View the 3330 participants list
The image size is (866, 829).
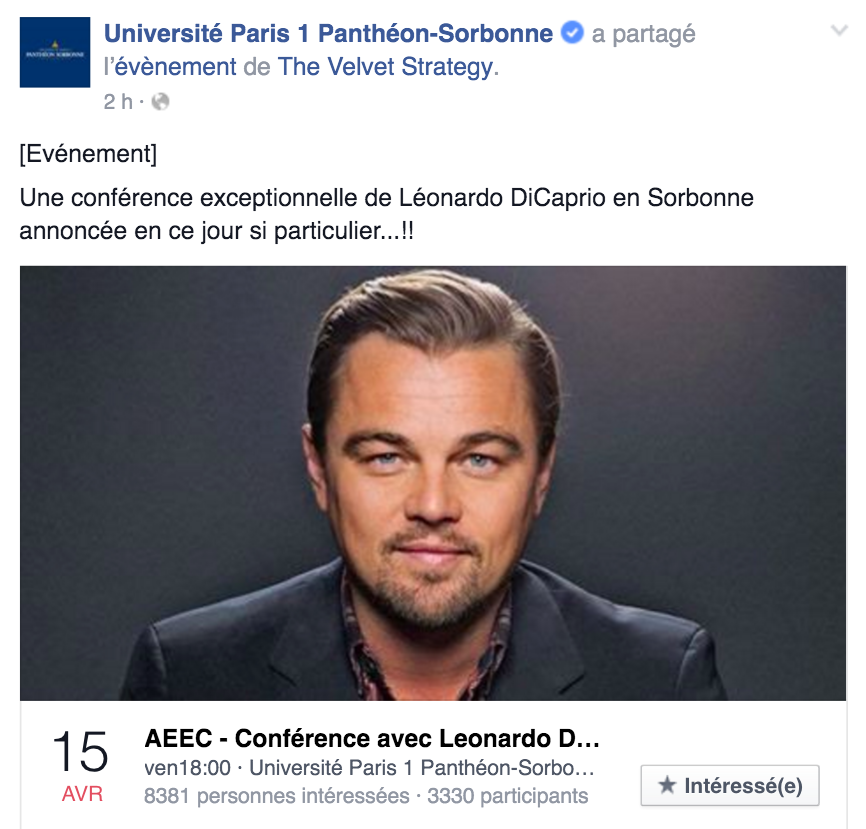508,796
